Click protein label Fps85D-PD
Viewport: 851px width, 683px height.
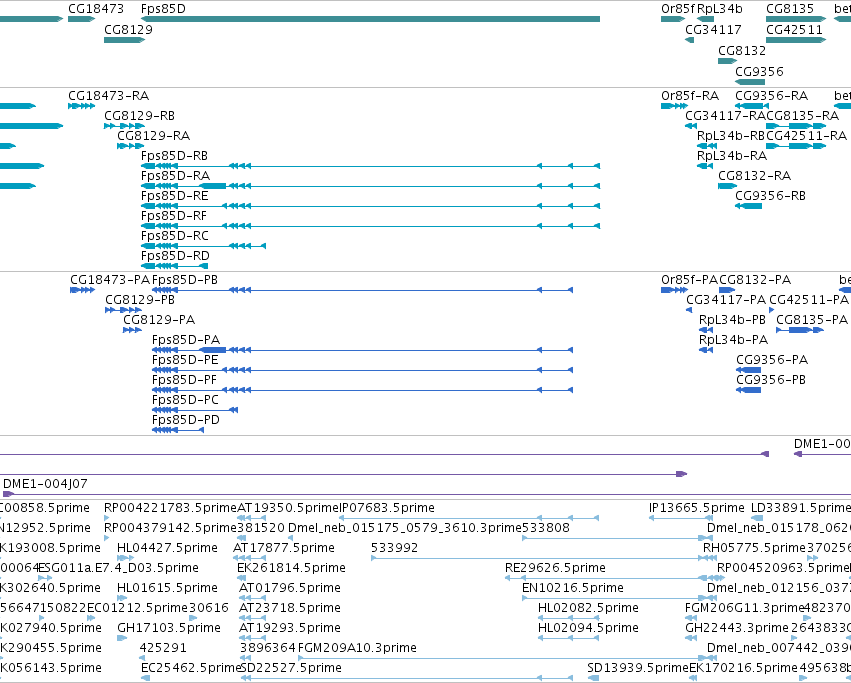tap(186, 421)
